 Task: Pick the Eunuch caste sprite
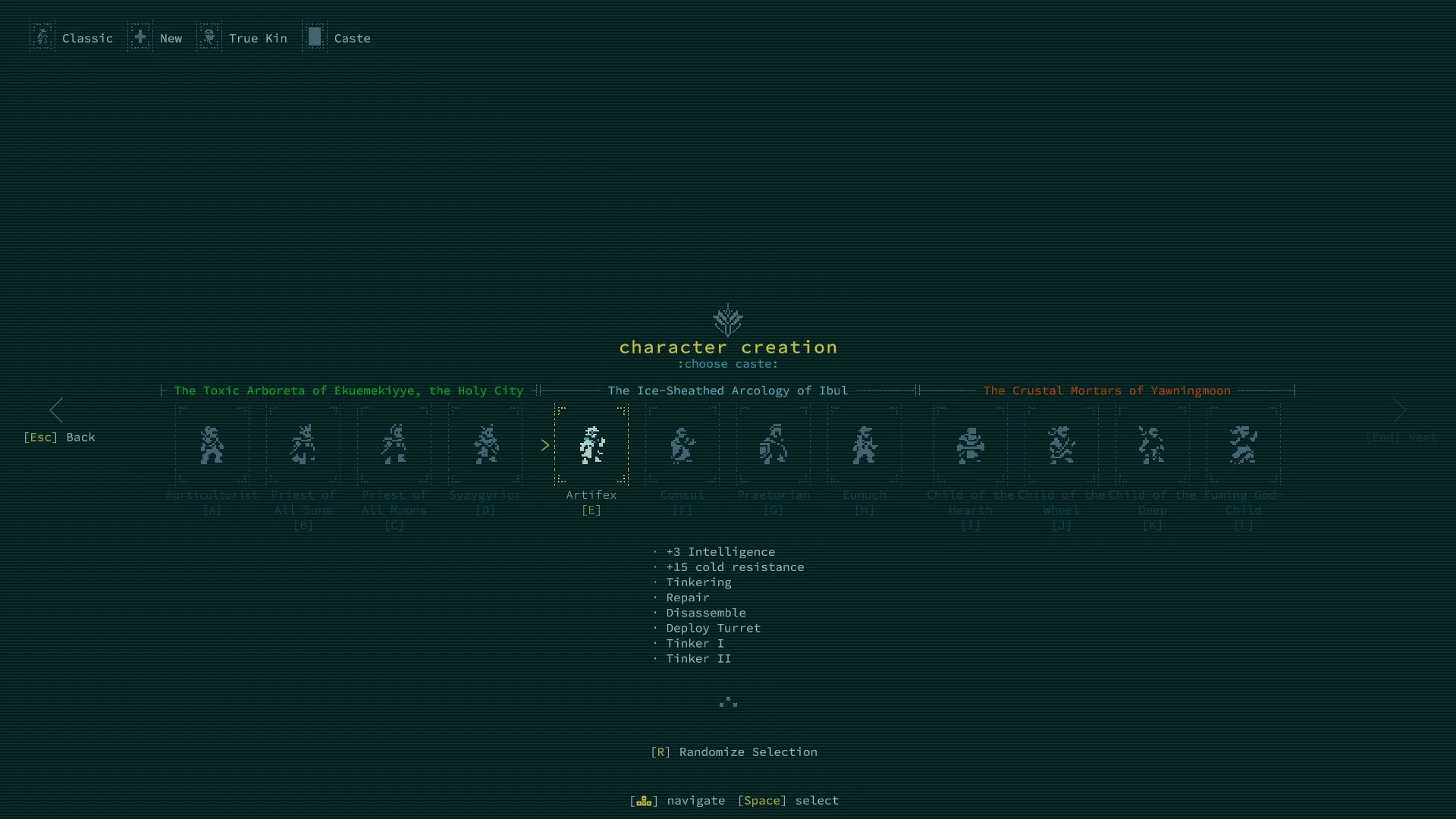coord(864,445)
